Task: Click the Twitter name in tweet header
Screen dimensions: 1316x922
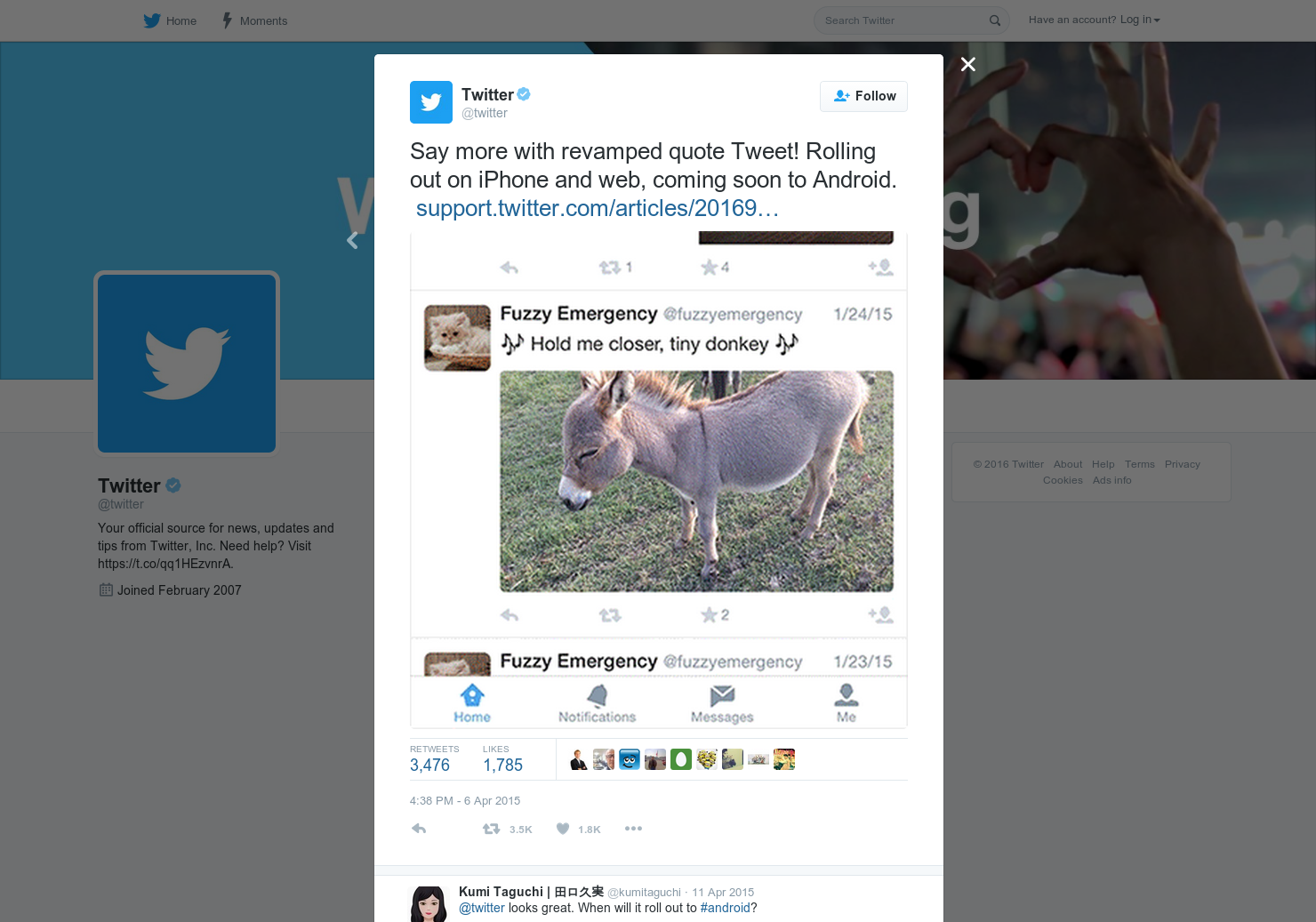Action: pos(487,94)
